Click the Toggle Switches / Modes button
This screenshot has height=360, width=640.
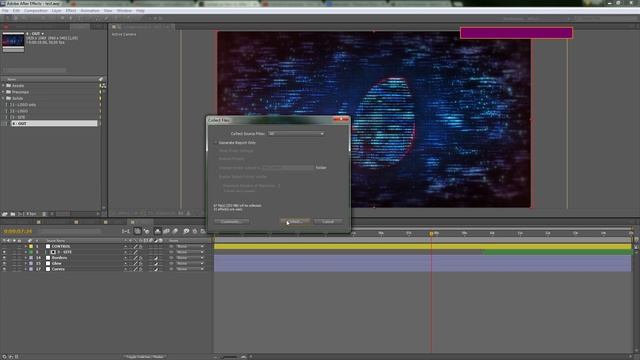(144, 357)
